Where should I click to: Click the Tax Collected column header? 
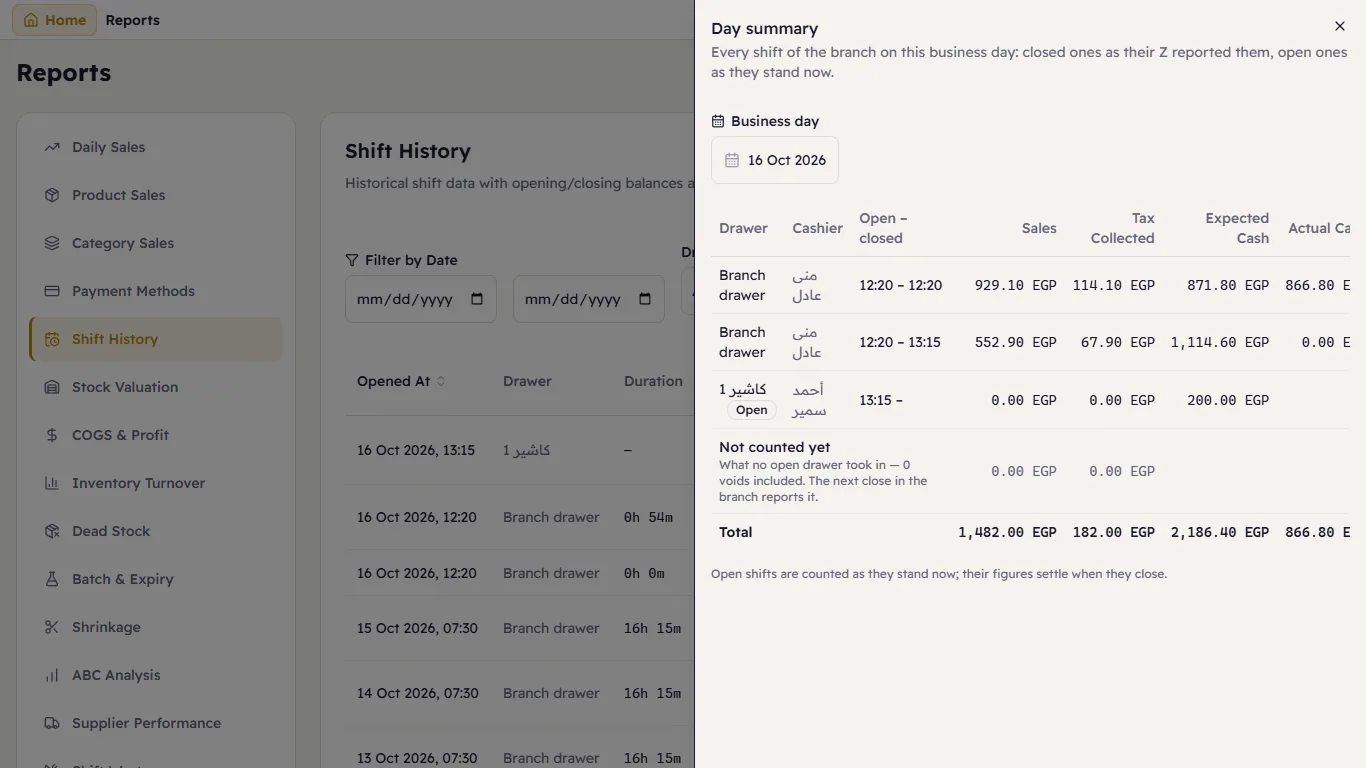tap(1123, 228)
